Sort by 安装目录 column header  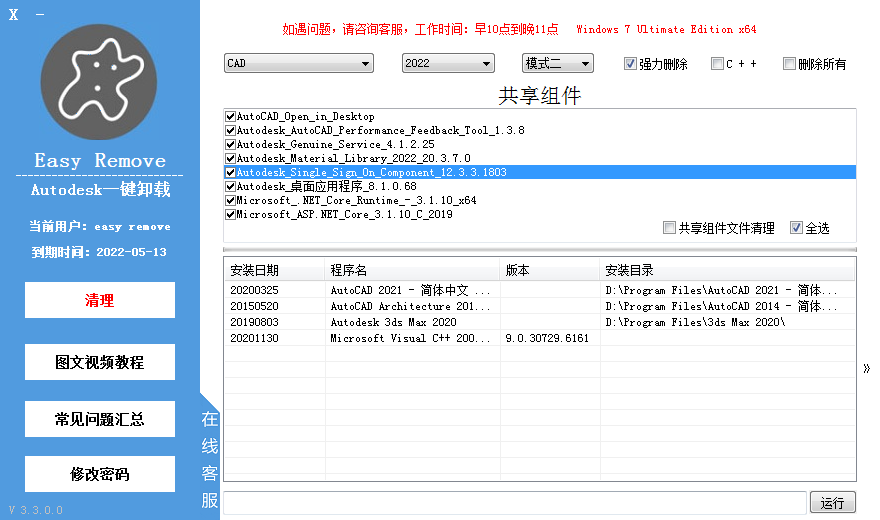point(727,270)
